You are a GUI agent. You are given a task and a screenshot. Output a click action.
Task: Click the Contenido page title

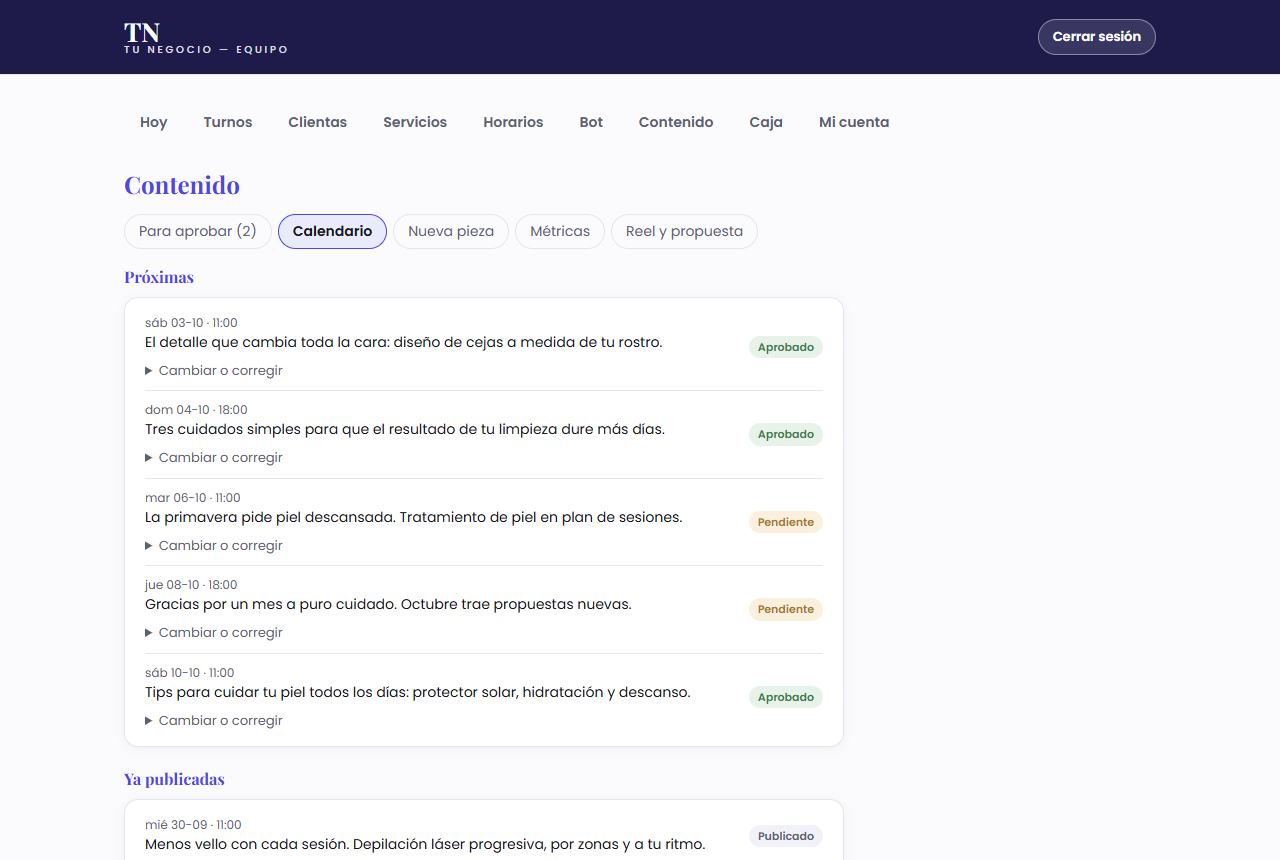[x=182, y=185]
